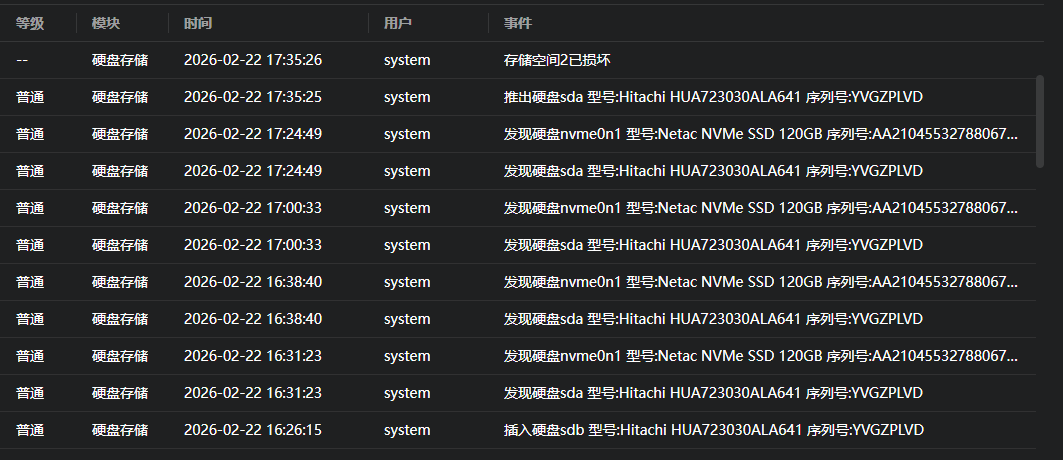Select nvme0n1 discovery event logged at 17:24:49
Image resolution: width=1063 pixels, height=460 pixels.
coord(760,134)
